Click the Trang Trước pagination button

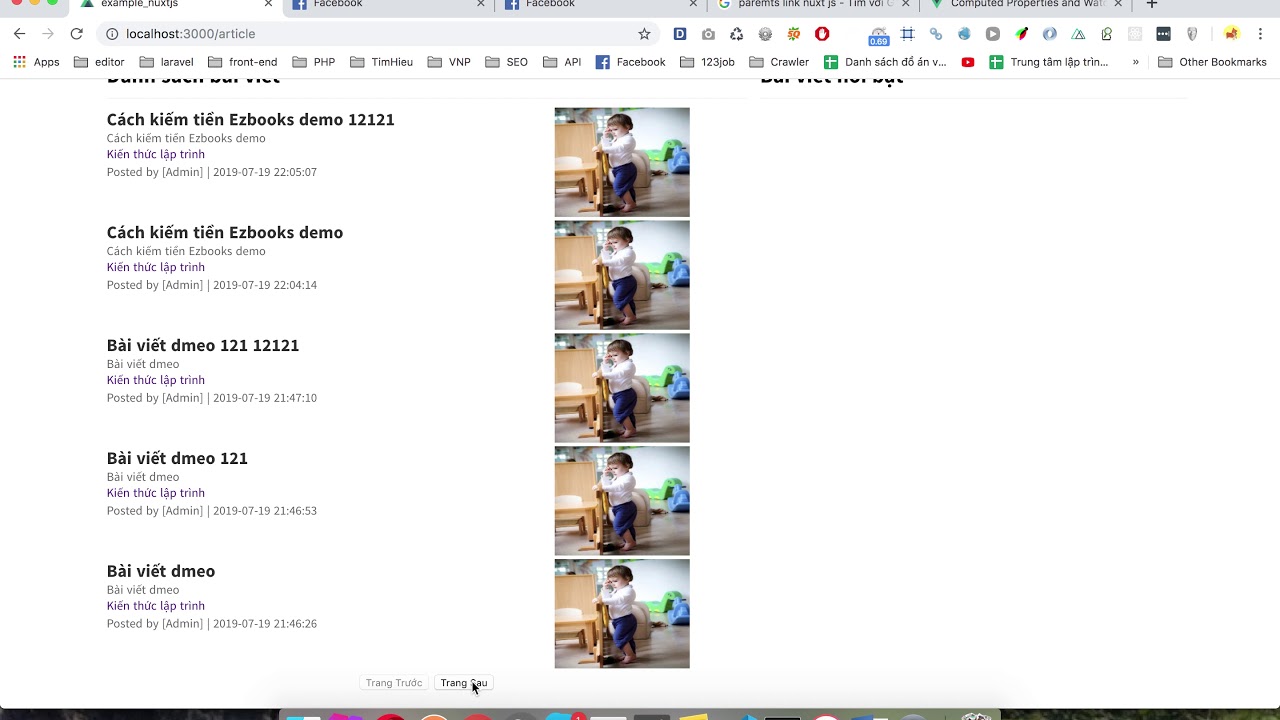[394, 683]
